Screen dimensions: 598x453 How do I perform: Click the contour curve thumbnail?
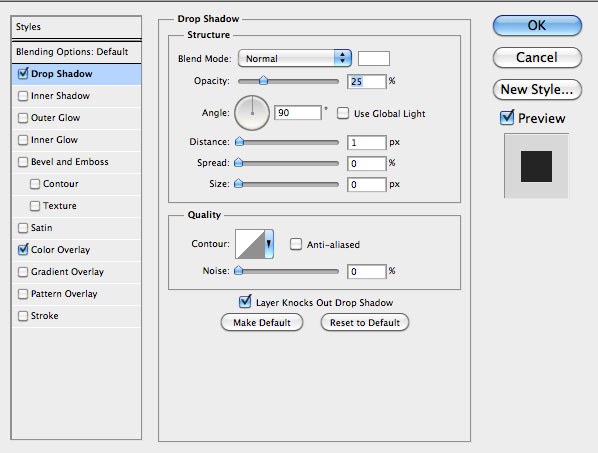tap(250, 244)
